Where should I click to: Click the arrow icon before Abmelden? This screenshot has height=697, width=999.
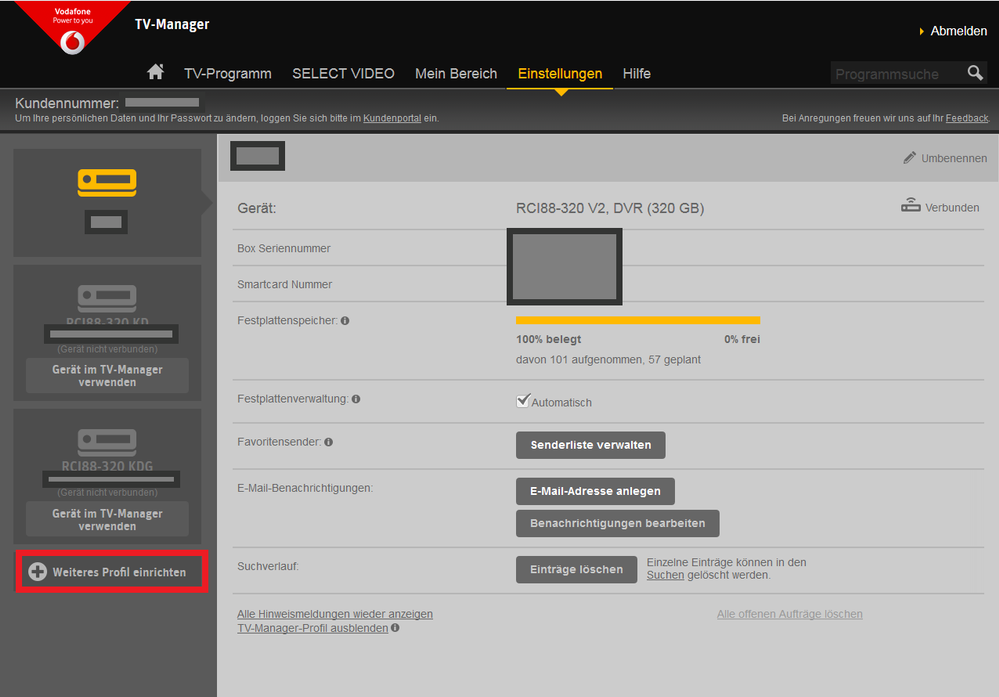[x=921, y=31]
